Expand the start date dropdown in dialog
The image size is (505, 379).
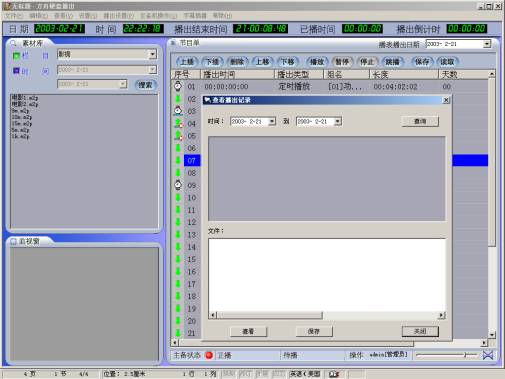click(x=272, y=121)
